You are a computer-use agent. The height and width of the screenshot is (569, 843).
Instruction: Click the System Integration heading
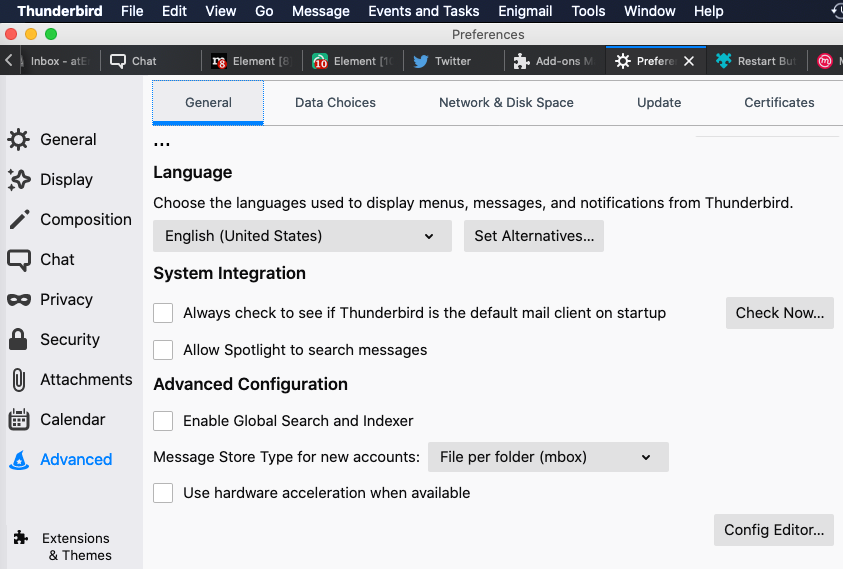[x=230, y=273]
